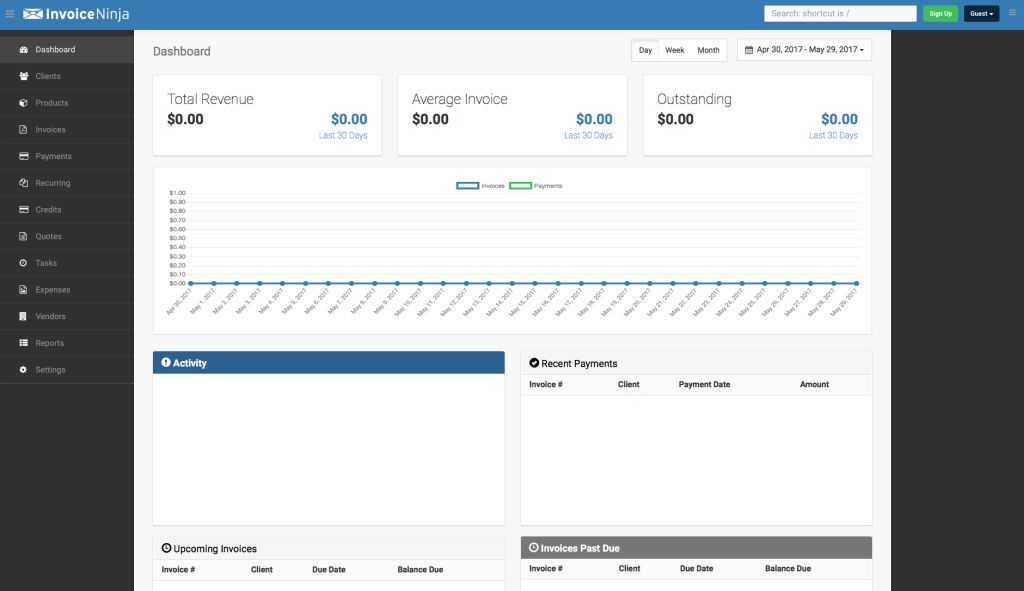Select the Day grouping option
Viewport: 1024px width, 591px height.
coord(645,50)
